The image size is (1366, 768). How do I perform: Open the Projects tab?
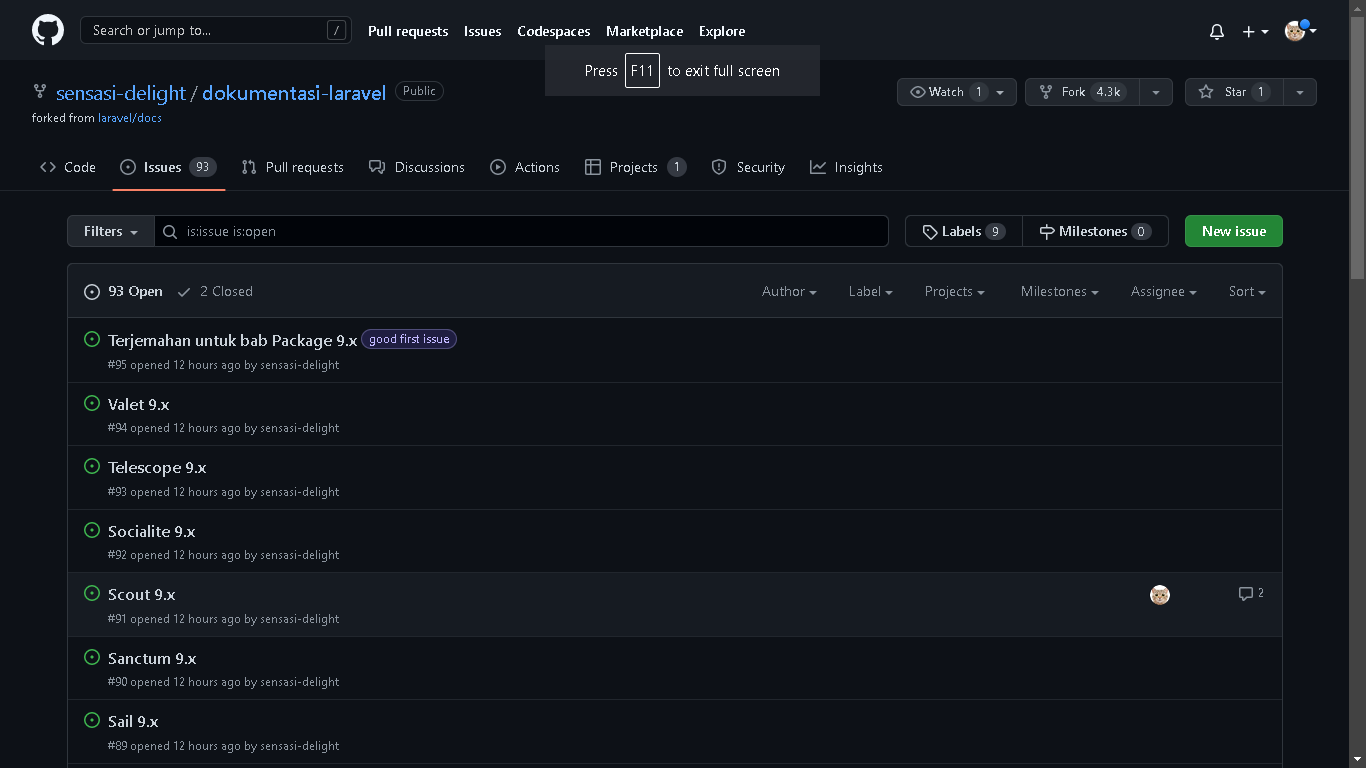point(636,167)
